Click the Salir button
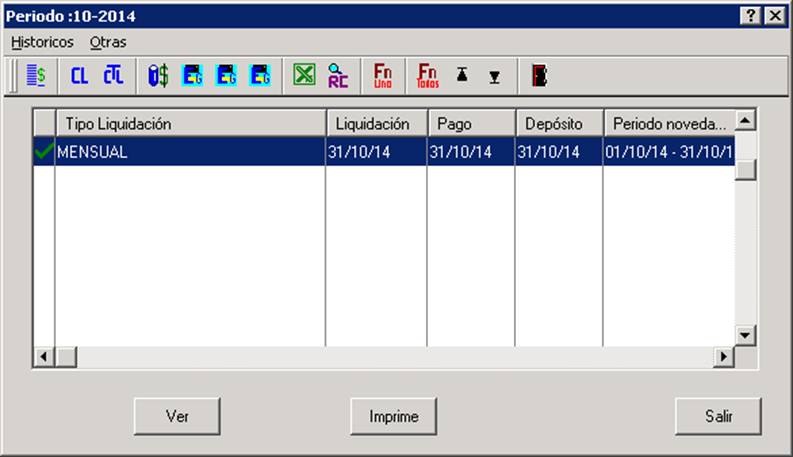Image resolution: width=793 pixels, height=457 pixels. pos(718,416)
